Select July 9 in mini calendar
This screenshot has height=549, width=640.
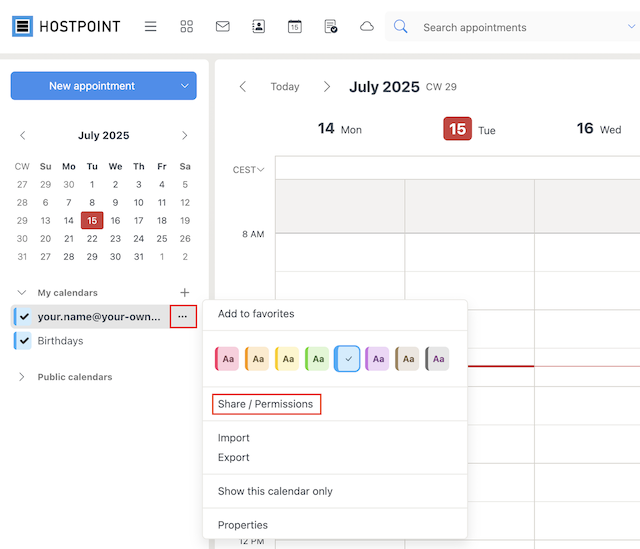coord(115,202)
